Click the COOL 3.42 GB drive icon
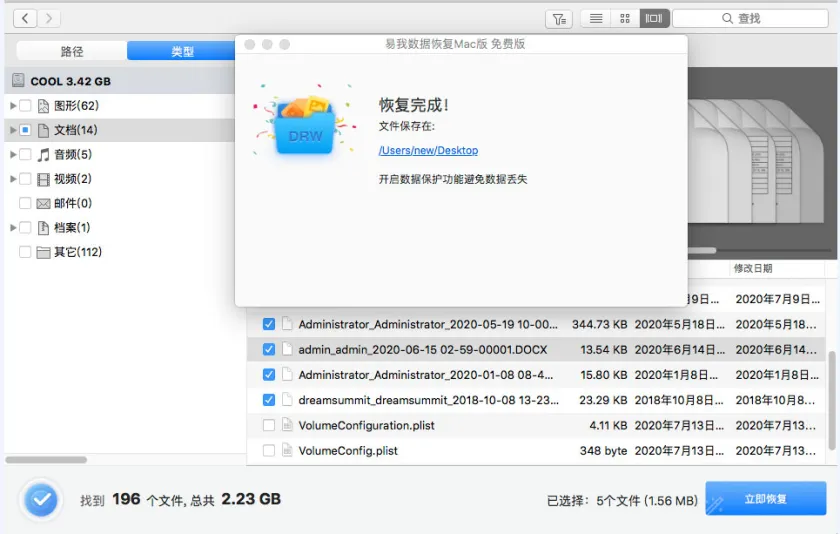Image resolution: width=840 pixels, height=534 pixels. click(18, 81)
